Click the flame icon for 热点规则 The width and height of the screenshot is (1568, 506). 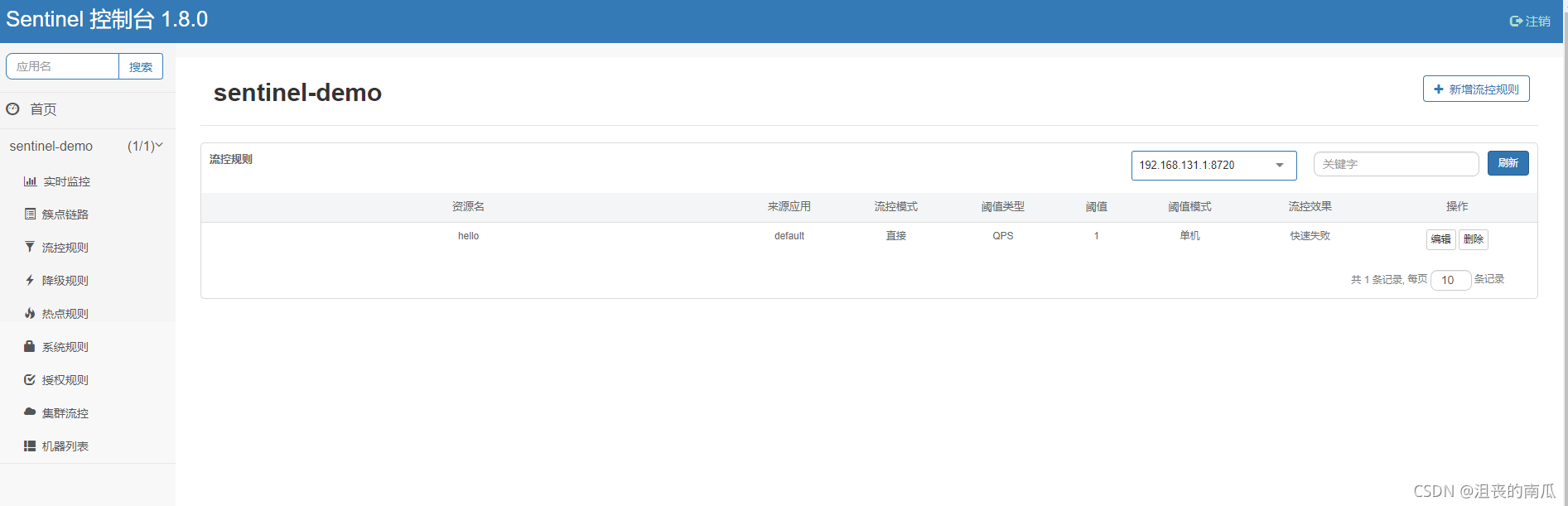click(x=30, y=313)
